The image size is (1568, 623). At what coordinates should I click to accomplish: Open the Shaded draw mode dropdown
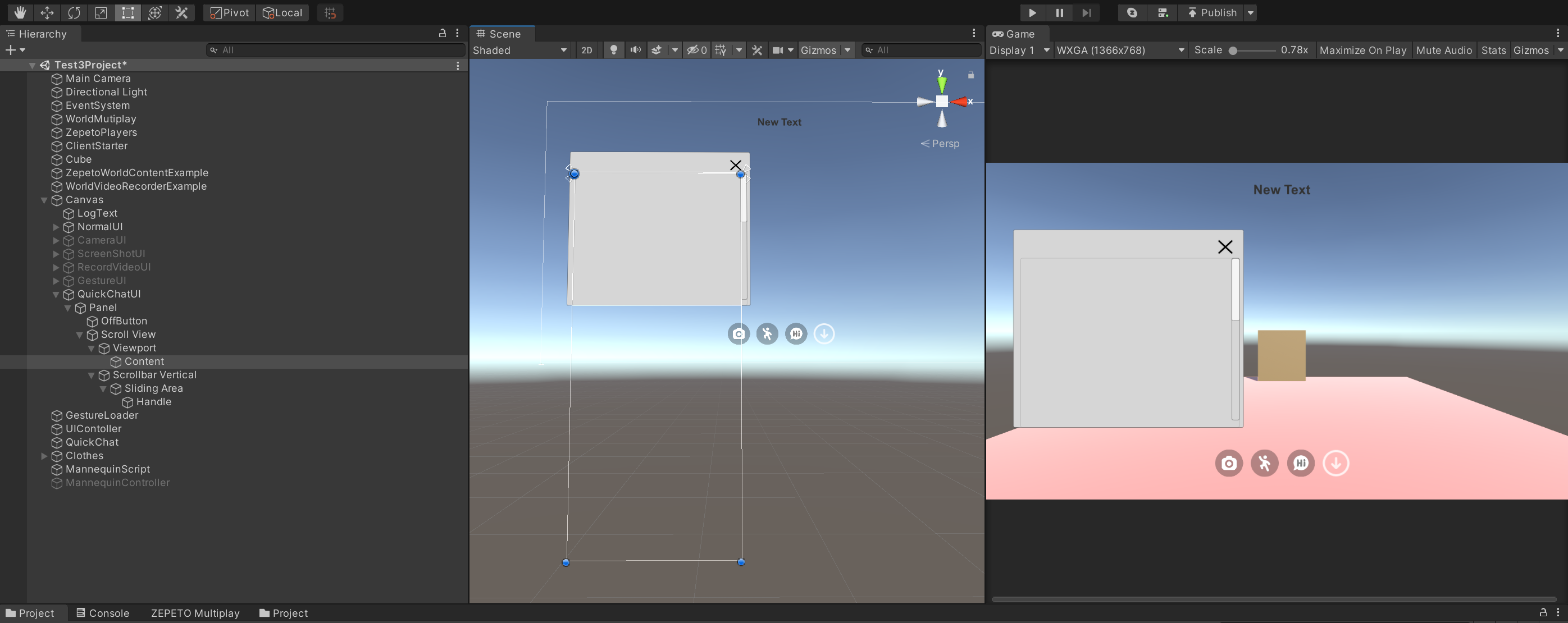click(x=520, y=50)
